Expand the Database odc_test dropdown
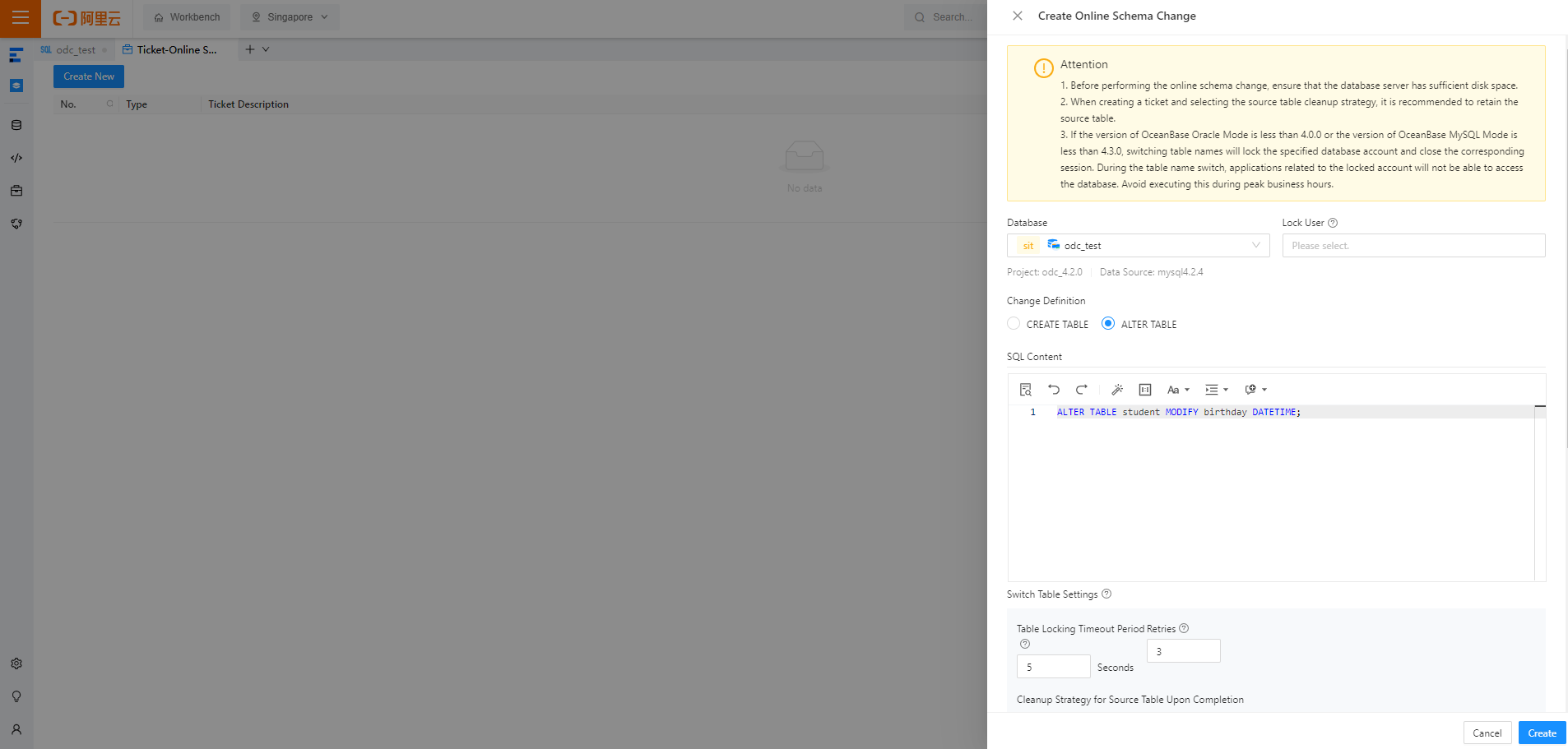The image size is (1568, 749). (x=1138, y=245)
